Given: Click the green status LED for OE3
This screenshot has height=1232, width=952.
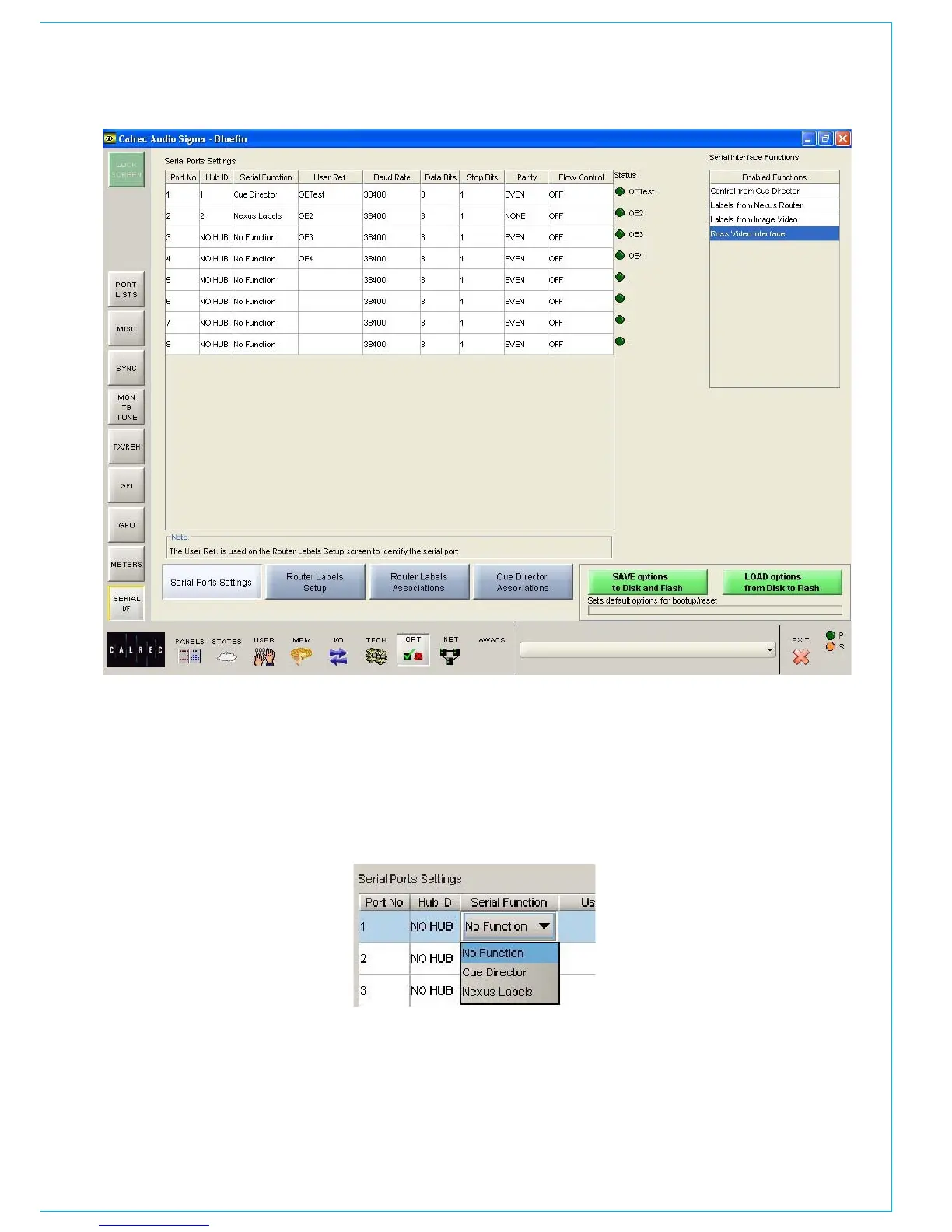Looking at the screenshot, I should [x=620, y=234].
